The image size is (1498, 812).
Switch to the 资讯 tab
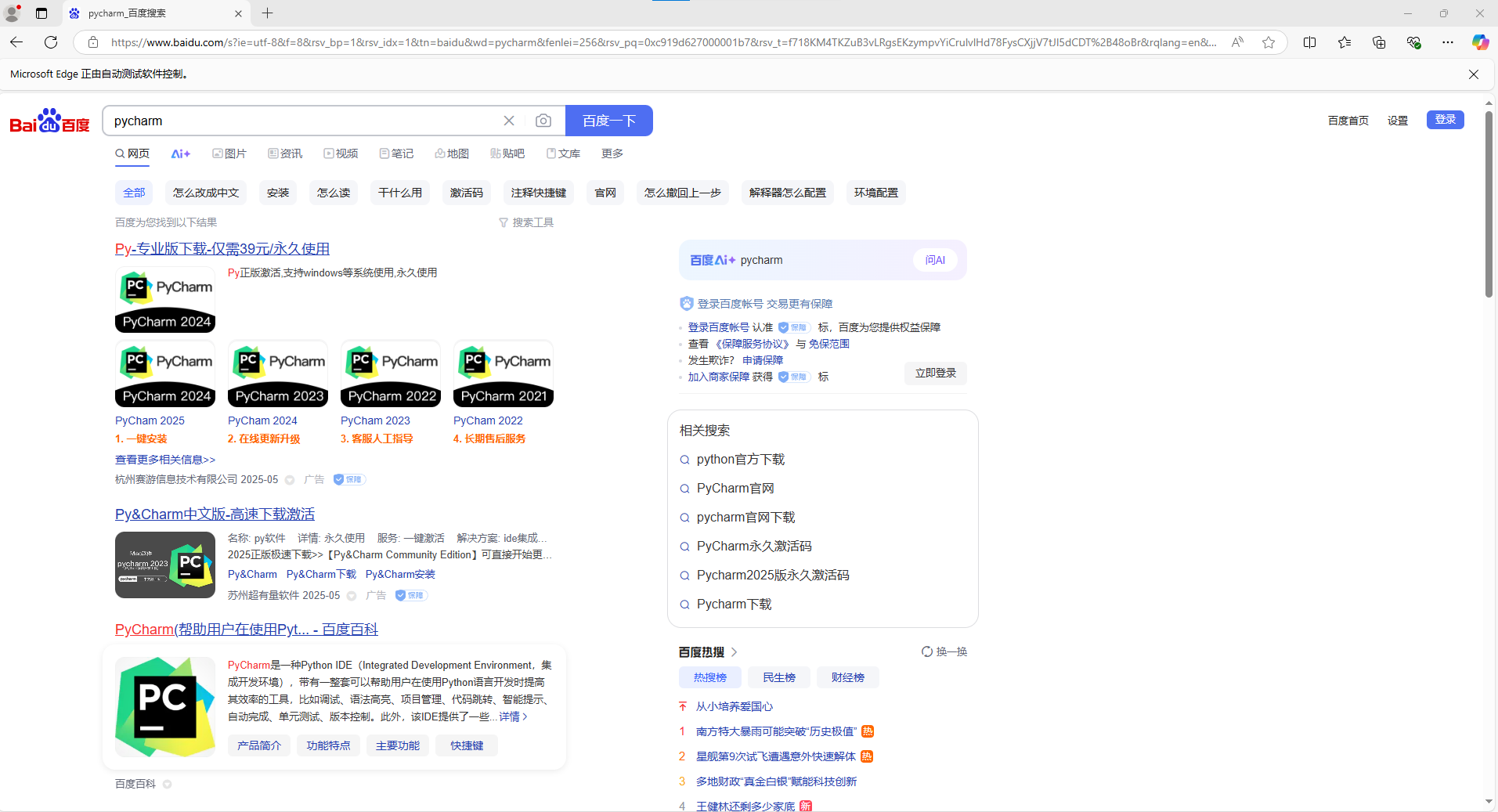pos(285,154)
